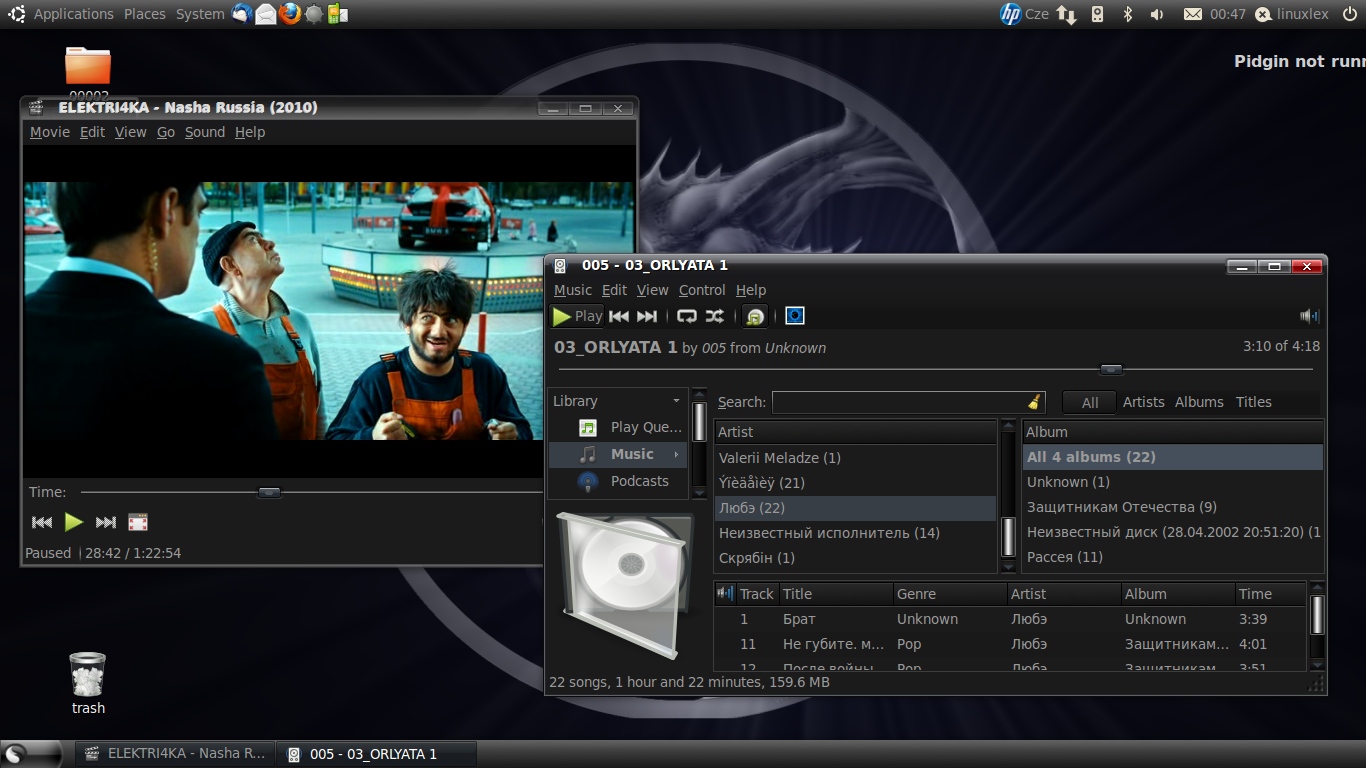Open the system volume indicator
This screenshot has height=768, width=1366.
tap(1157, 14)
